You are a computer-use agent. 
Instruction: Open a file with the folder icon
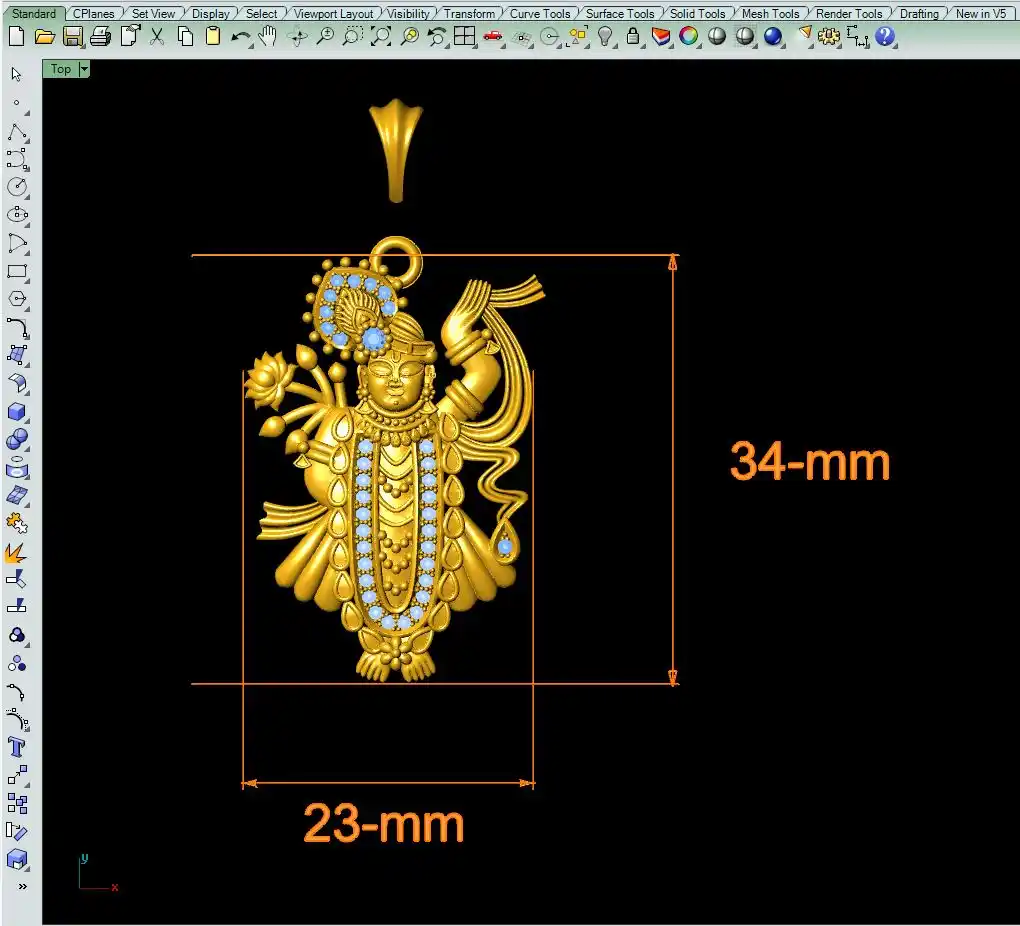coord(44,37)
